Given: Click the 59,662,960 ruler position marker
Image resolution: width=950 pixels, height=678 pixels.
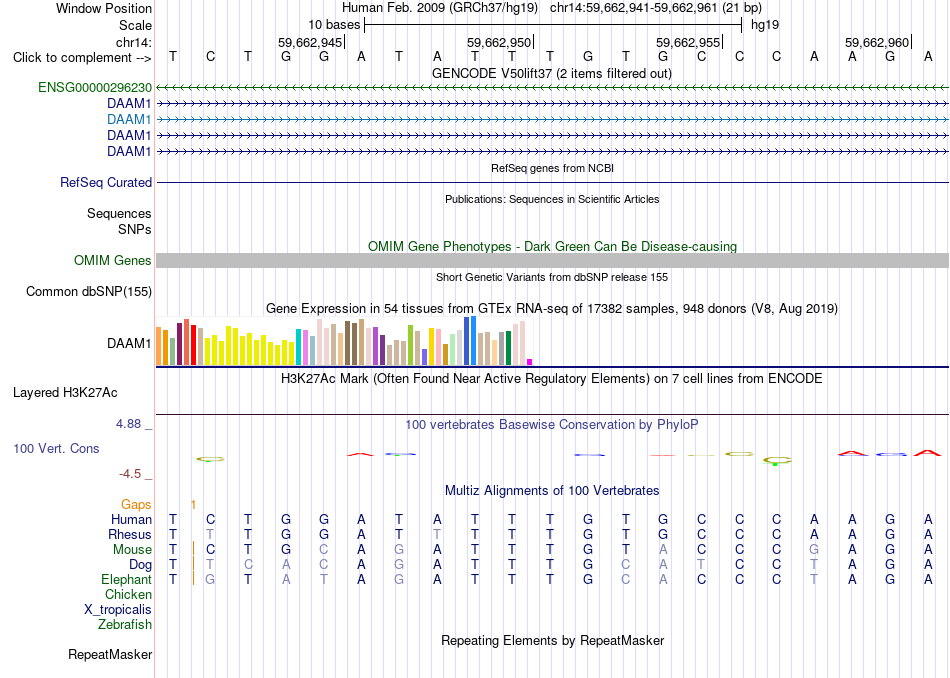Looking at the screenshot, I should tap(879, 42).
